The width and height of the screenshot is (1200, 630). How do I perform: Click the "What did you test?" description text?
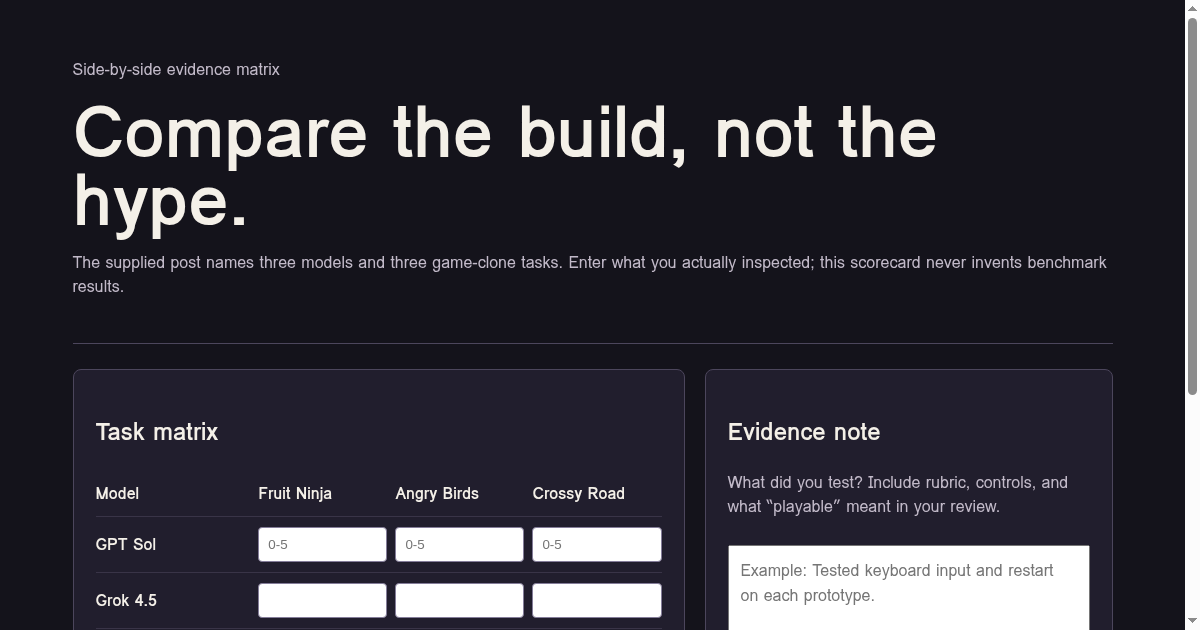coord(898,494)
